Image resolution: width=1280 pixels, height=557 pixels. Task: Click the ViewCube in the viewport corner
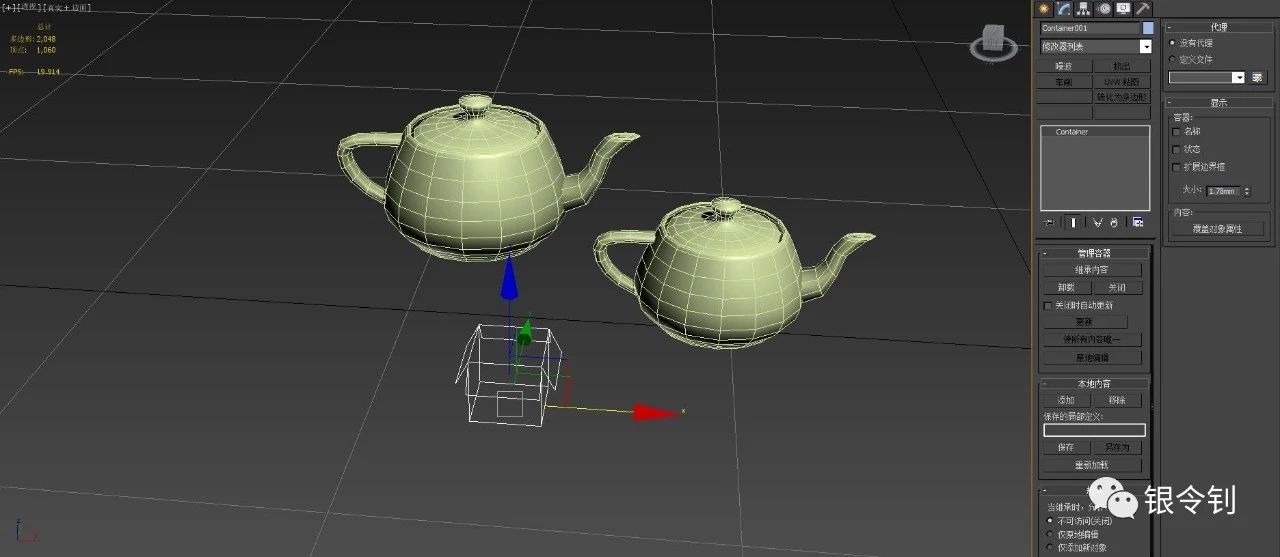coord(992,42)
